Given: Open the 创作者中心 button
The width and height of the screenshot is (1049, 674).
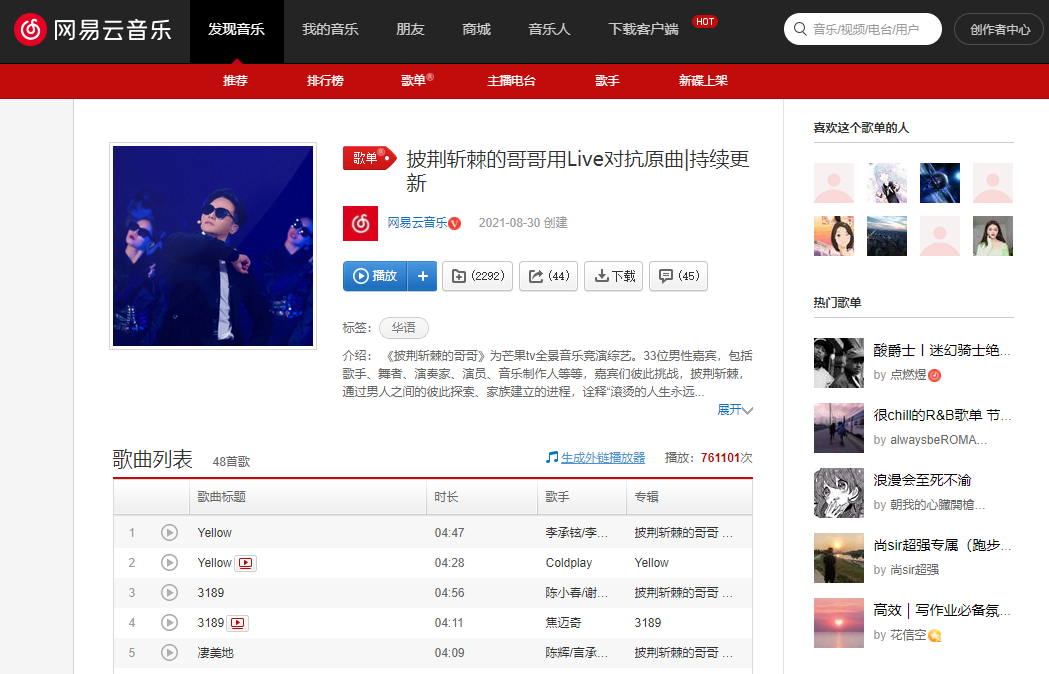Looking at the screenshot, I should click(1000, 29).
